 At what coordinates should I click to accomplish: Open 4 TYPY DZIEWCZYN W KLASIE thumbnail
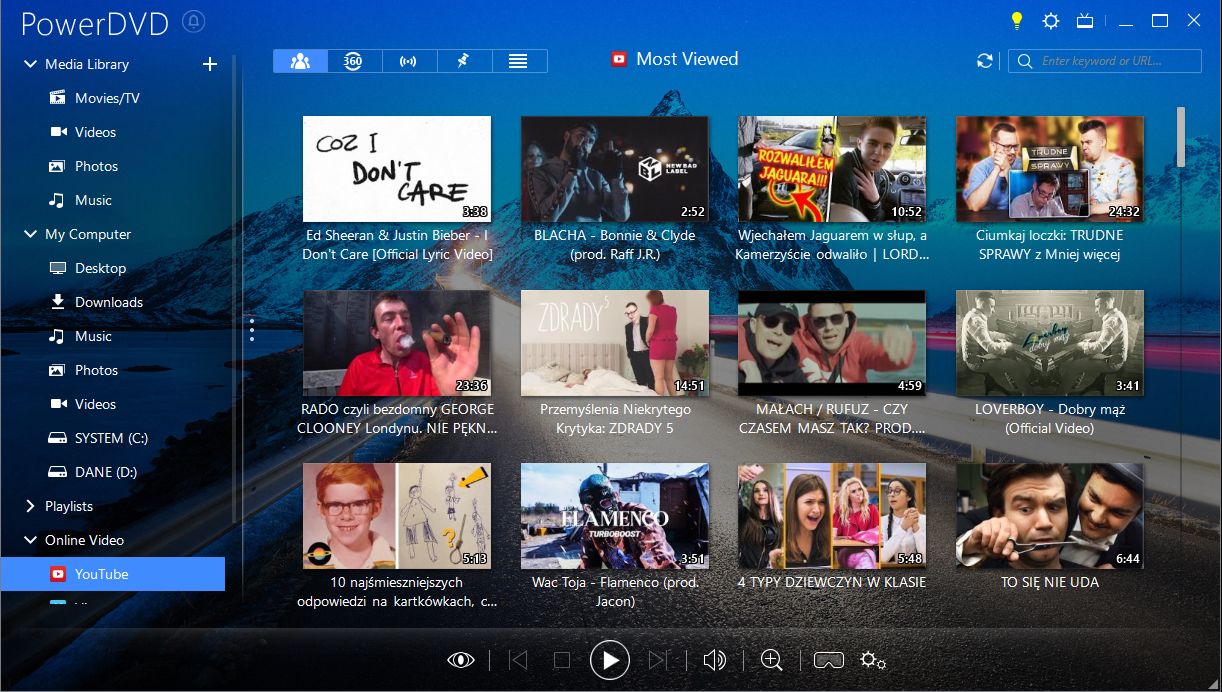coord(832,516)
